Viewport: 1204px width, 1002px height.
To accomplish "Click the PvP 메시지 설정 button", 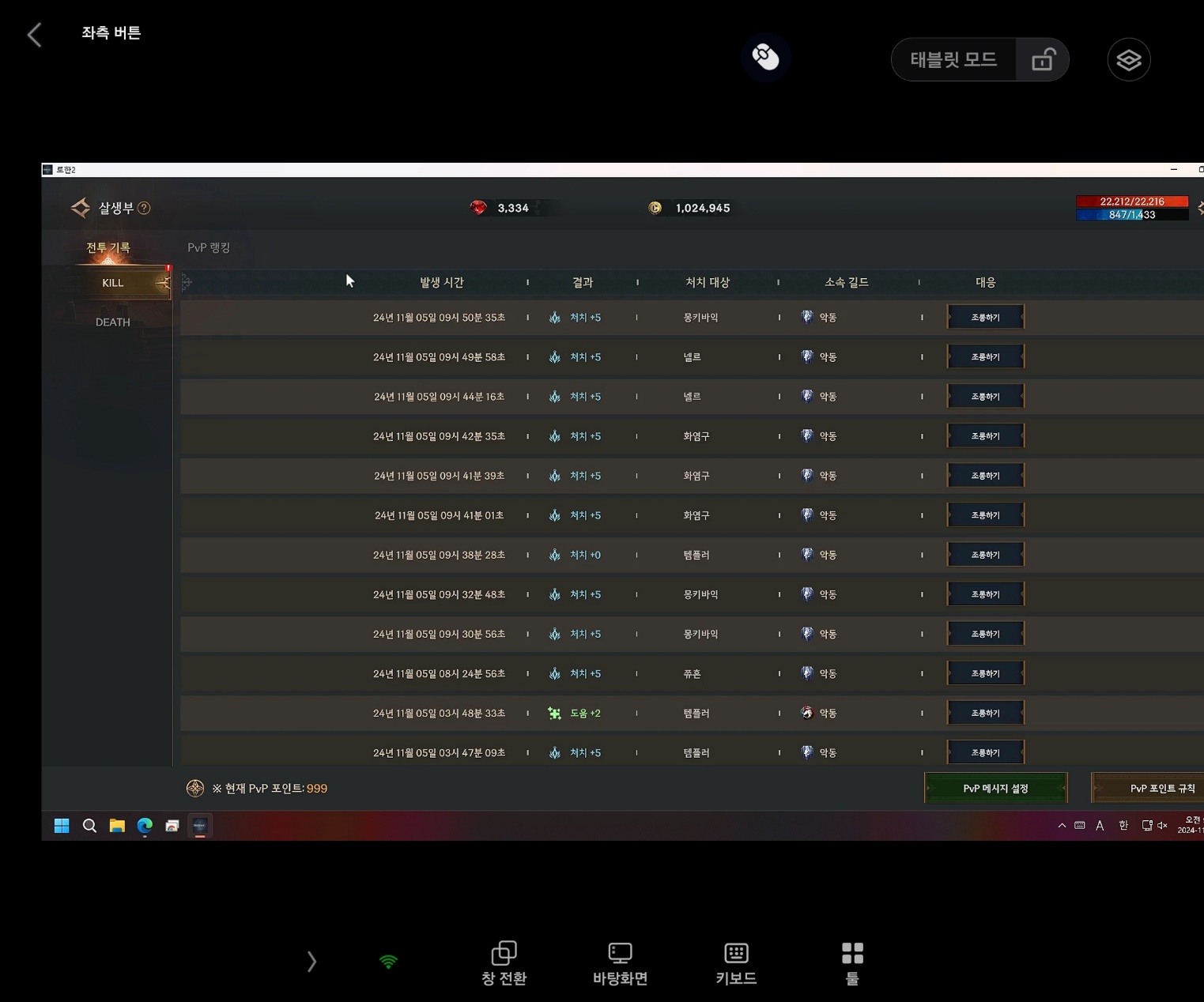I will pyautogui.click(x=995, y=789).
